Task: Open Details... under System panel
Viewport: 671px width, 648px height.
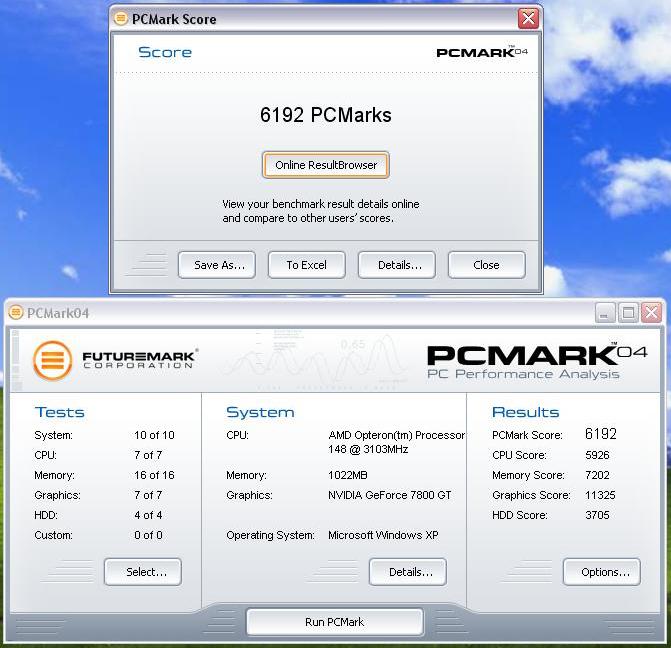Action: [x=408, y=572]
